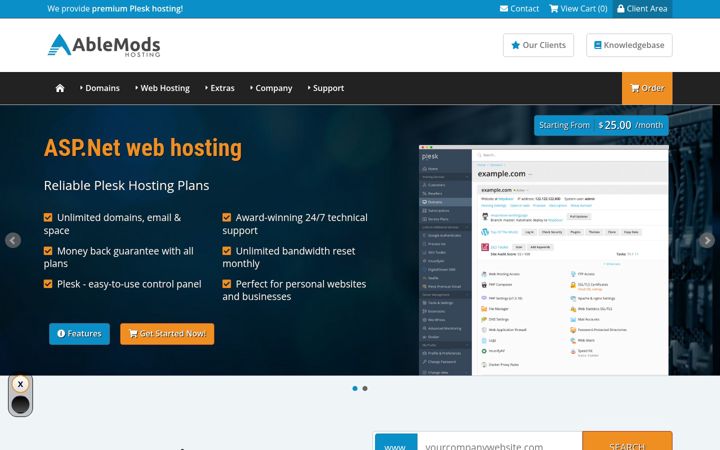Click the Starting From $25.00 /month badge
This screenshot has width=720, height=450.
pos(601,125)
